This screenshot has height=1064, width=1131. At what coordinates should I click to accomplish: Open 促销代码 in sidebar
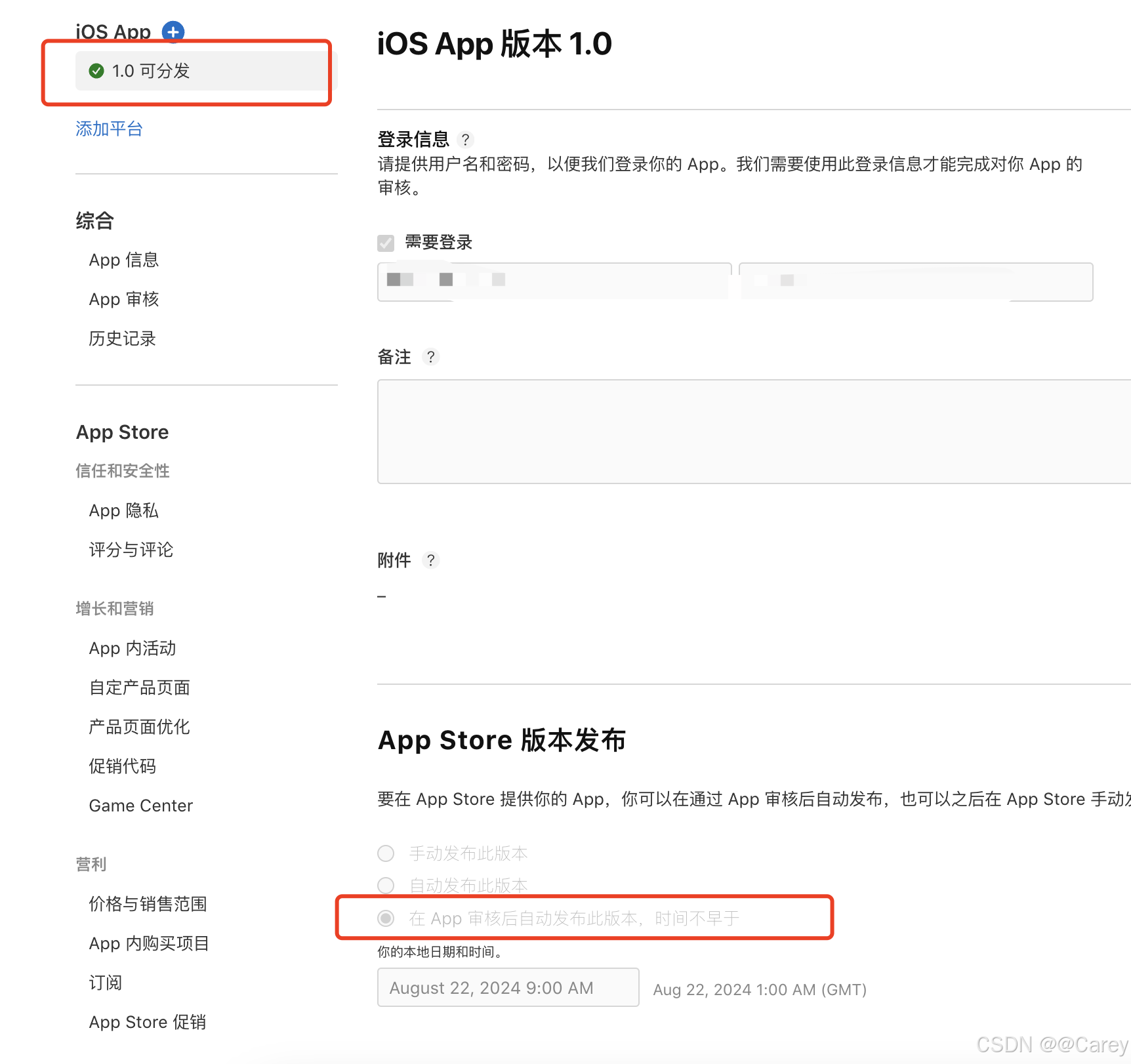tap(123, 767)
